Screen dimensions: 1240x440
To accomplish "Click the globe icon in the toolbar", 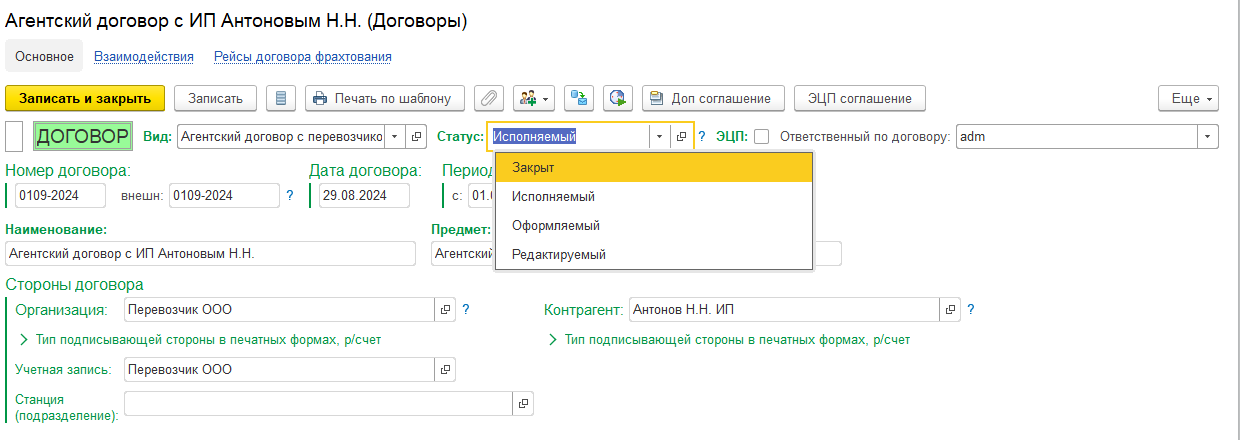I will pos(618,98).
